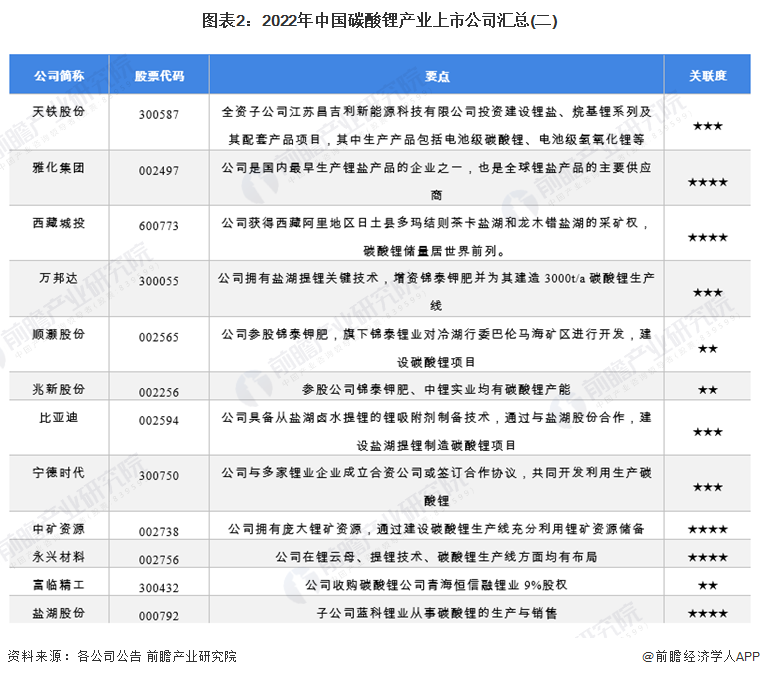This screenshot has width=760, height=677.
Task: Select stock code 600773
Action: click(159, 226)
